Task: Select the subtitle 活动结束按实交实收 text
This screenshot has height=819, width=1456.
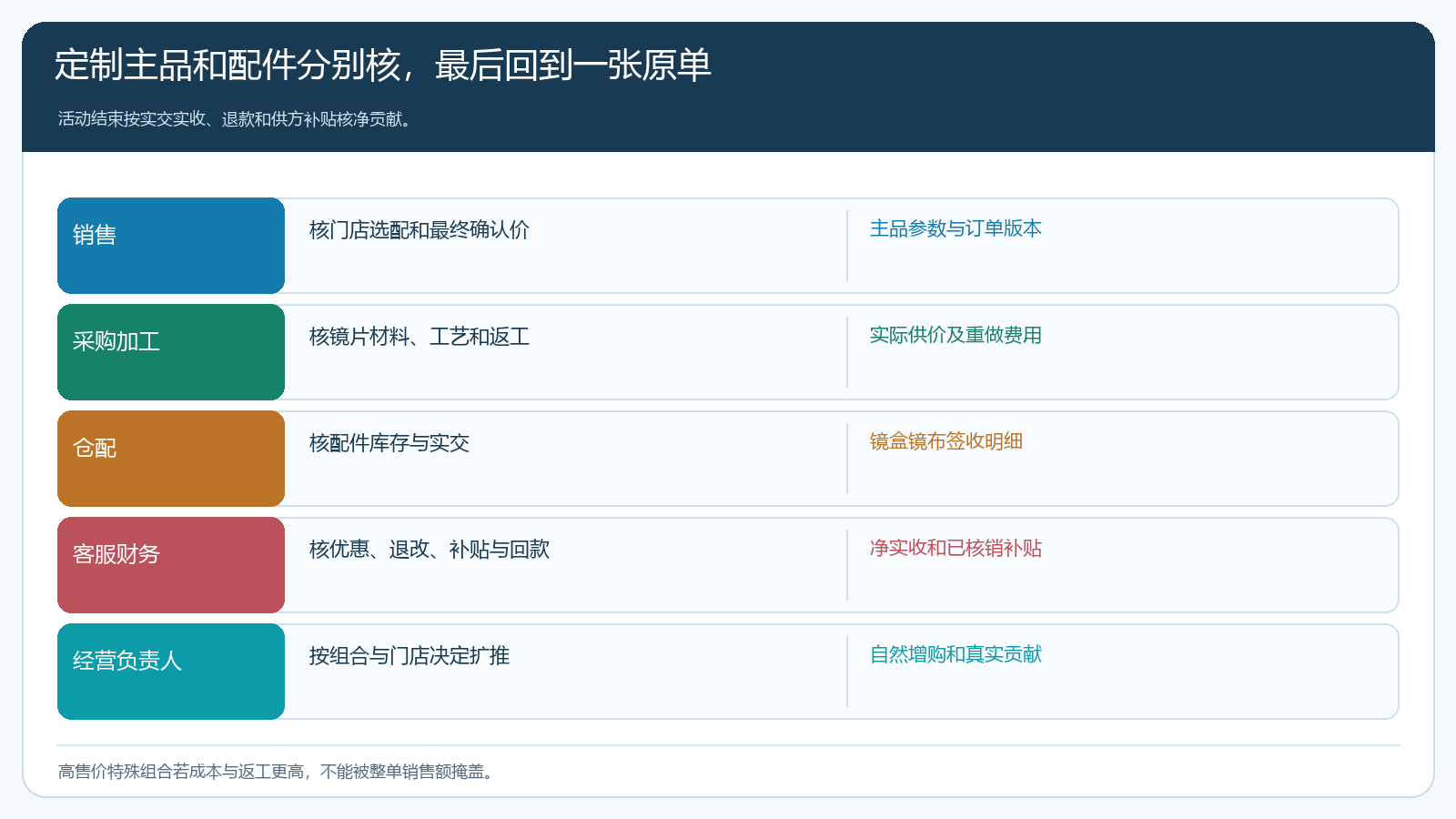Action: pos(132,119)
